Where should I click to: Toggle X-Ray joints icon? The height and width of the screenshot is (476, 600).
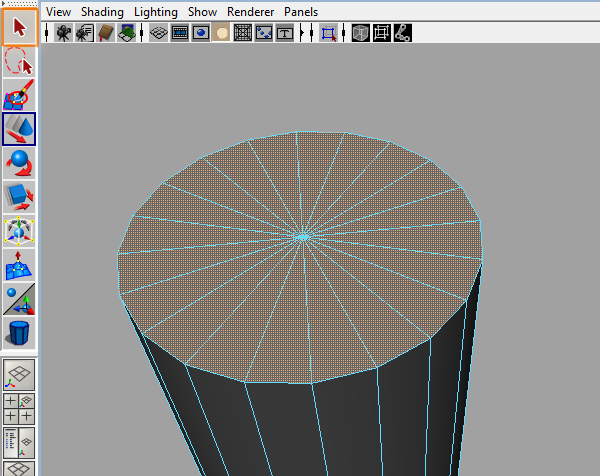403,33
